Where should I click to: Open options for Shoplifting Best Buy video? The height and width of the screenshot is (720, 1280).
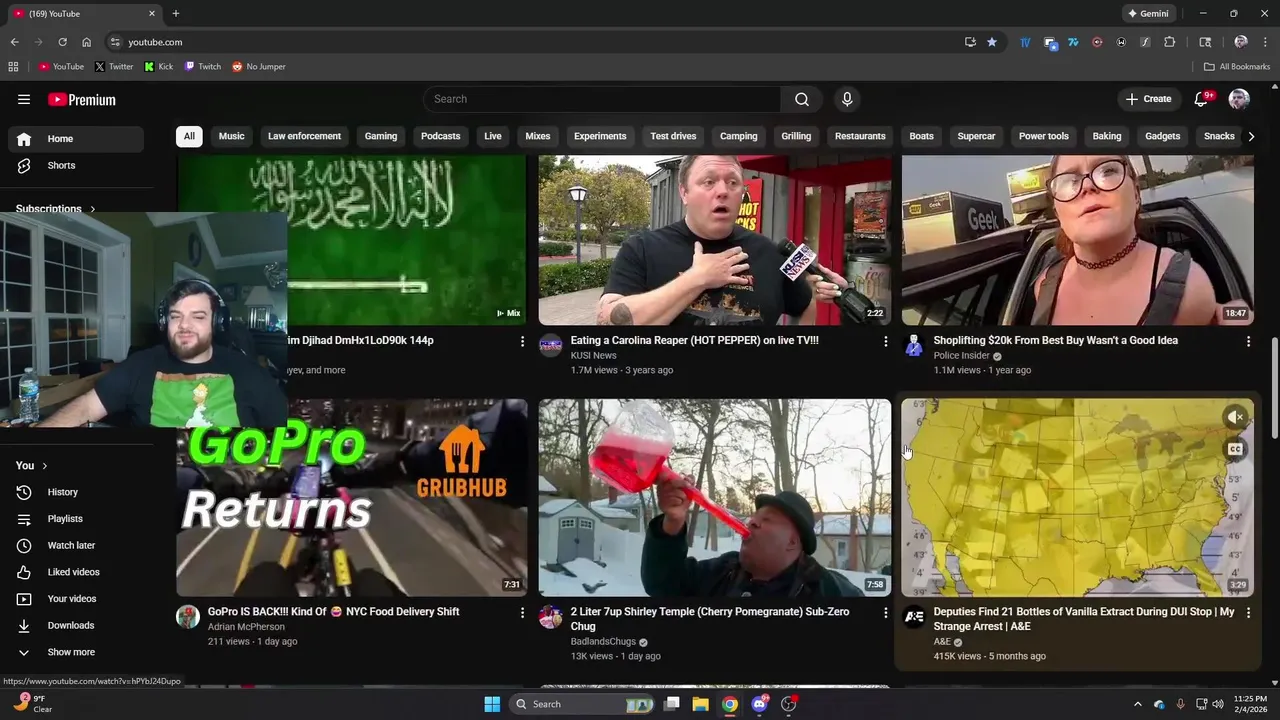click(x=1248, y=342)
